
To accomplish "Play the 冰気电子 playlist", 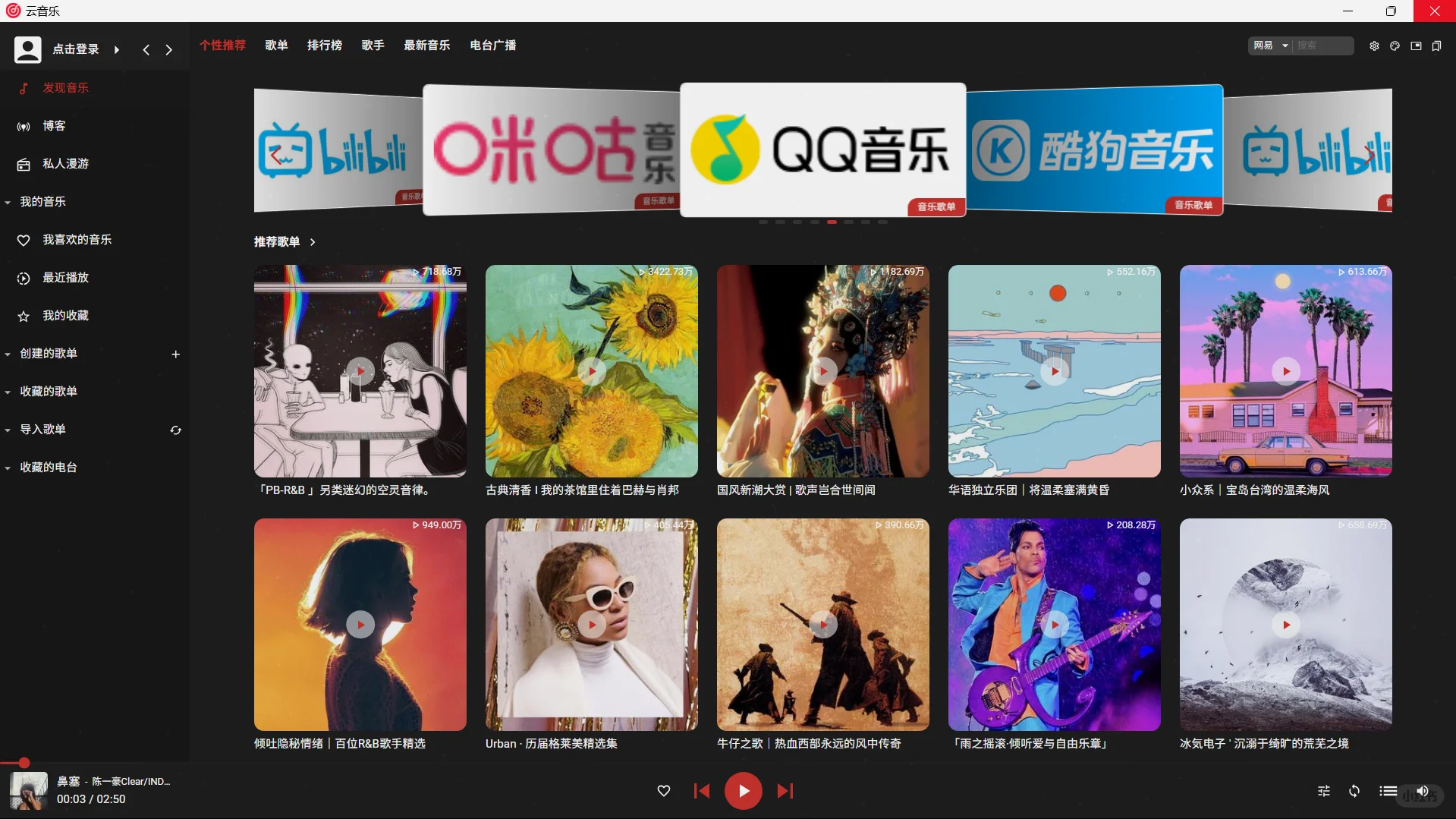I will 1286,625.
